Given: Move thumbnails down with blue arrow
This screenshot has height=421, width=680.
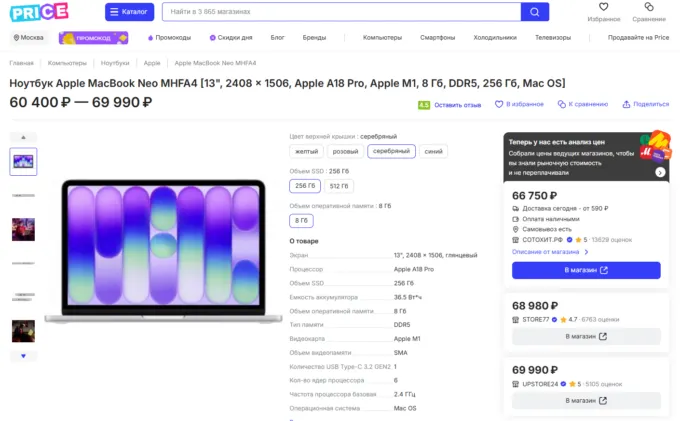Looking at the screenshot, I should click(23, 356).
